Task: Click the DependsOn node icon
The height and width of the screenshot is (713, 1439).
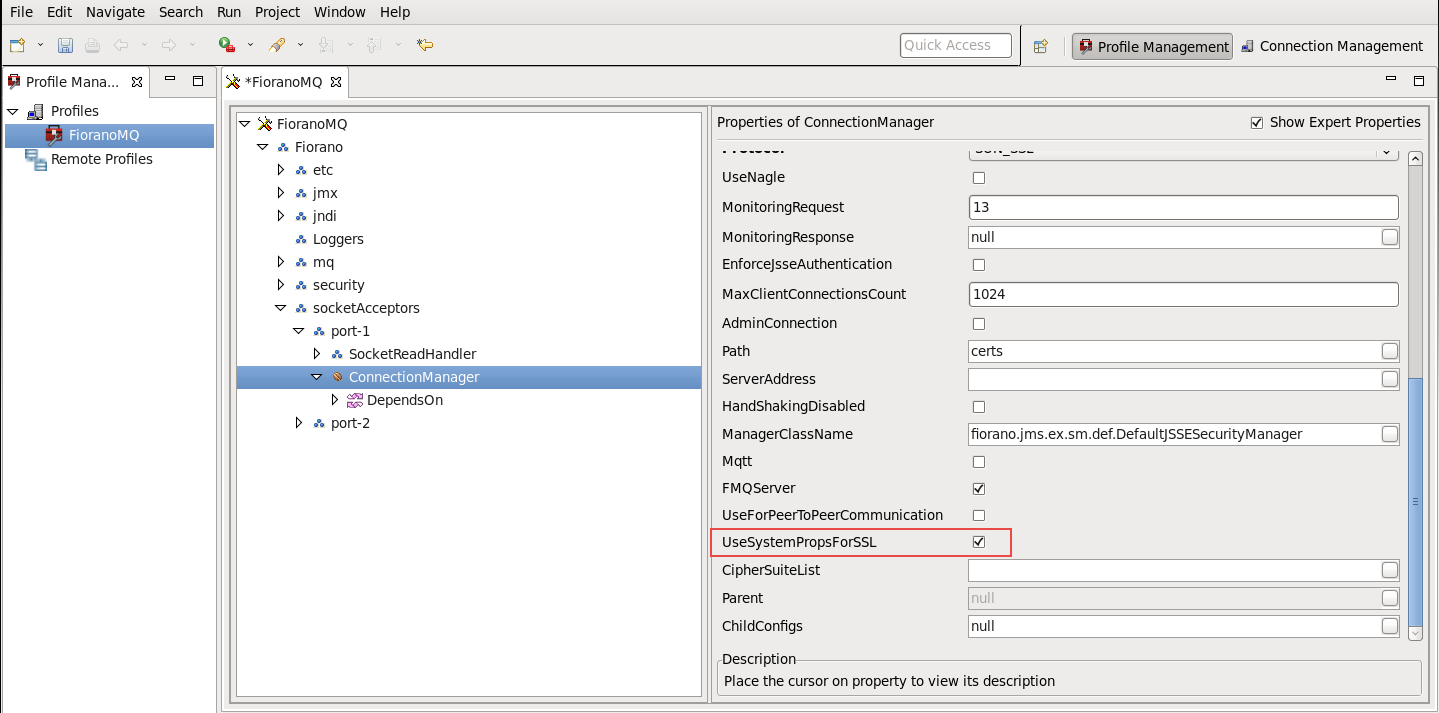Action: point(354,400)
